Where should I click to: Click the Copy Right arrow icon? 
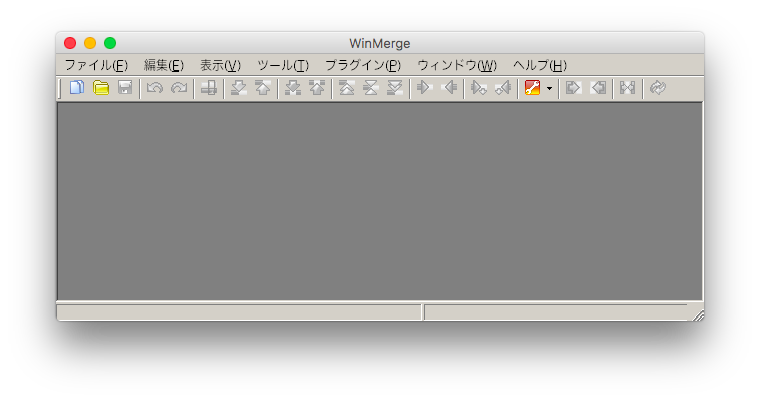425,88
